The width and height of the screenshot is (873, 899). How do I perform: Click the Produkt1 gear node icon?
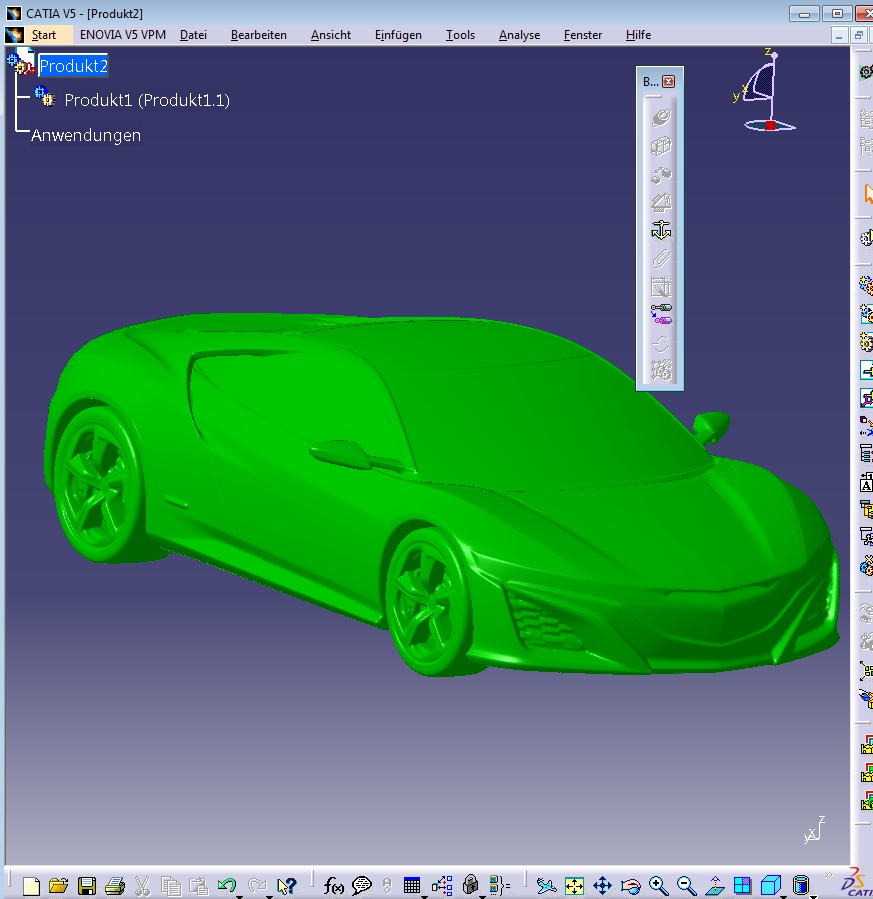point(45,96)
